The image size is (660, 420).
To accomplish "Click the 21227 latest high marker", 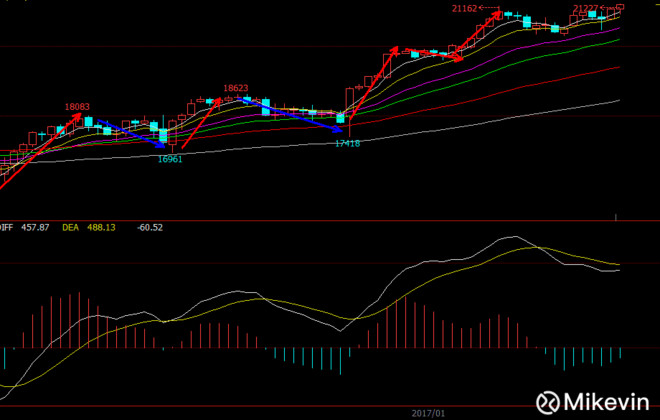I will pos(585,8).
